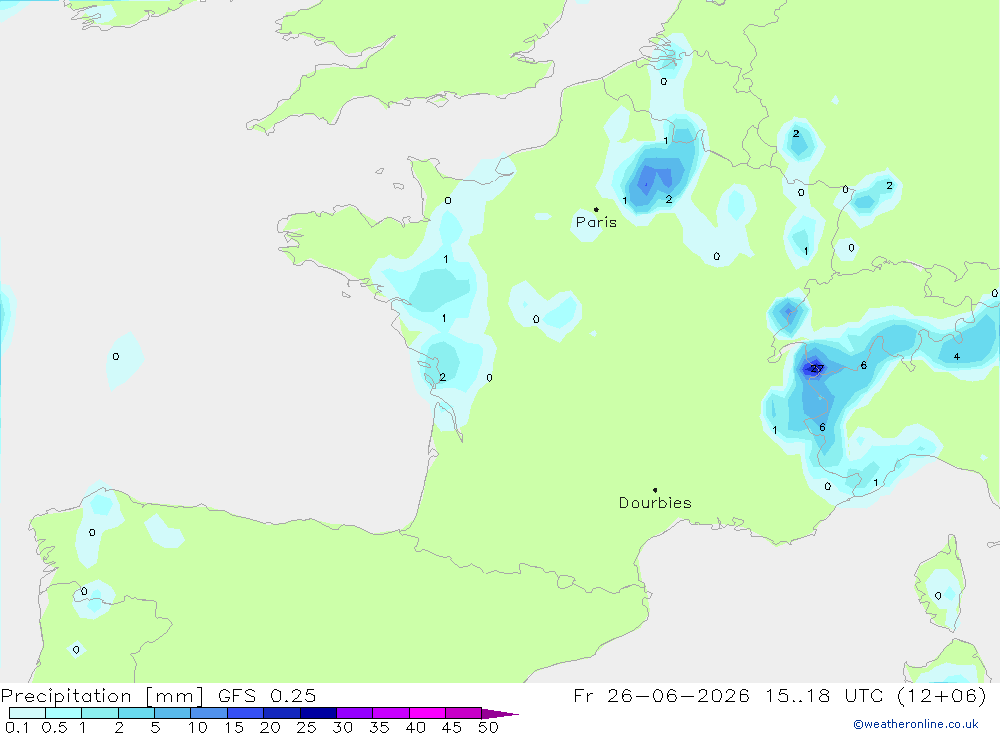Click legend scale label '25'

306,727
